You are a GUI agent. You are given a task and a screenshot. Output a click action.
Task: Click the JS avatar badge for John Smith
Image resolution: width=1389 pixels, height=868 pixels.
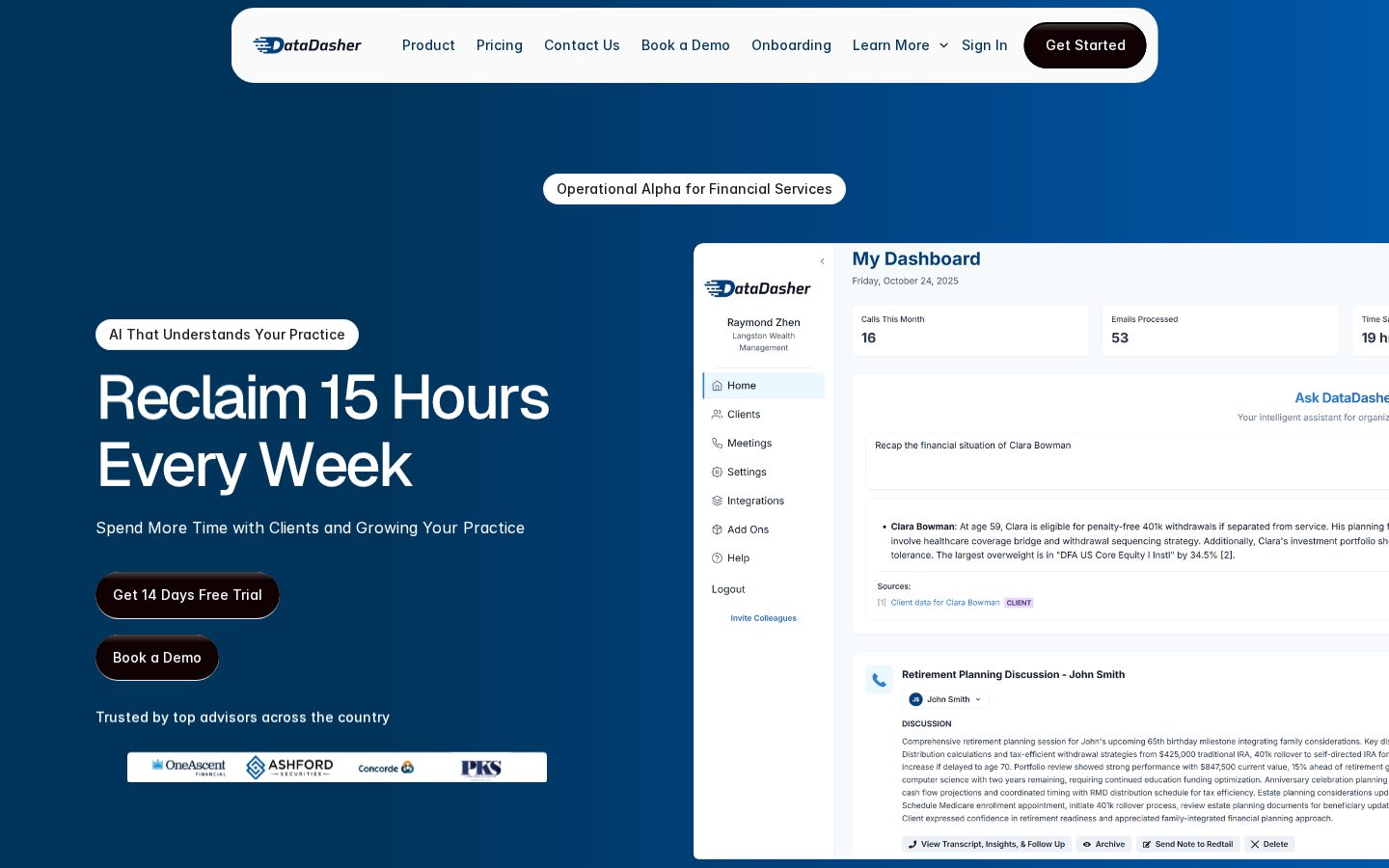tap(915, 700)
